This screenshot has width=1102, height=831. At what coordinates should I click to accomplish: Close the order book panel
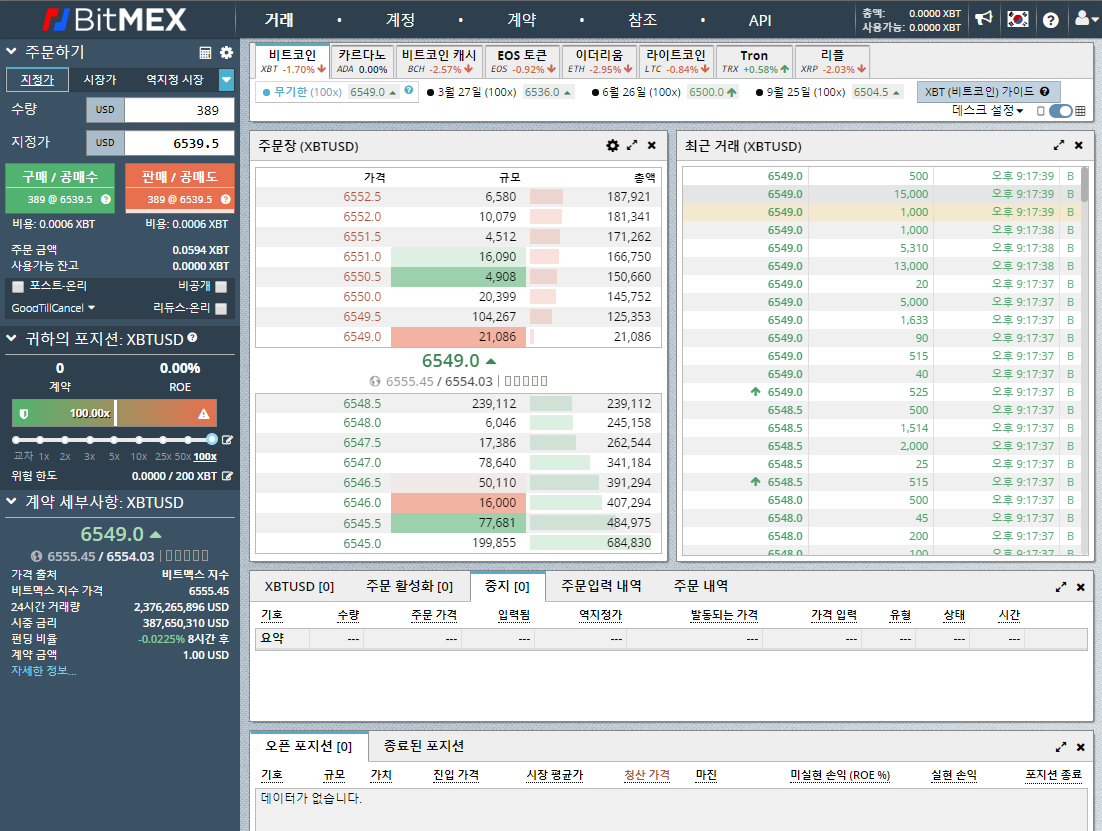coord(652,146)
